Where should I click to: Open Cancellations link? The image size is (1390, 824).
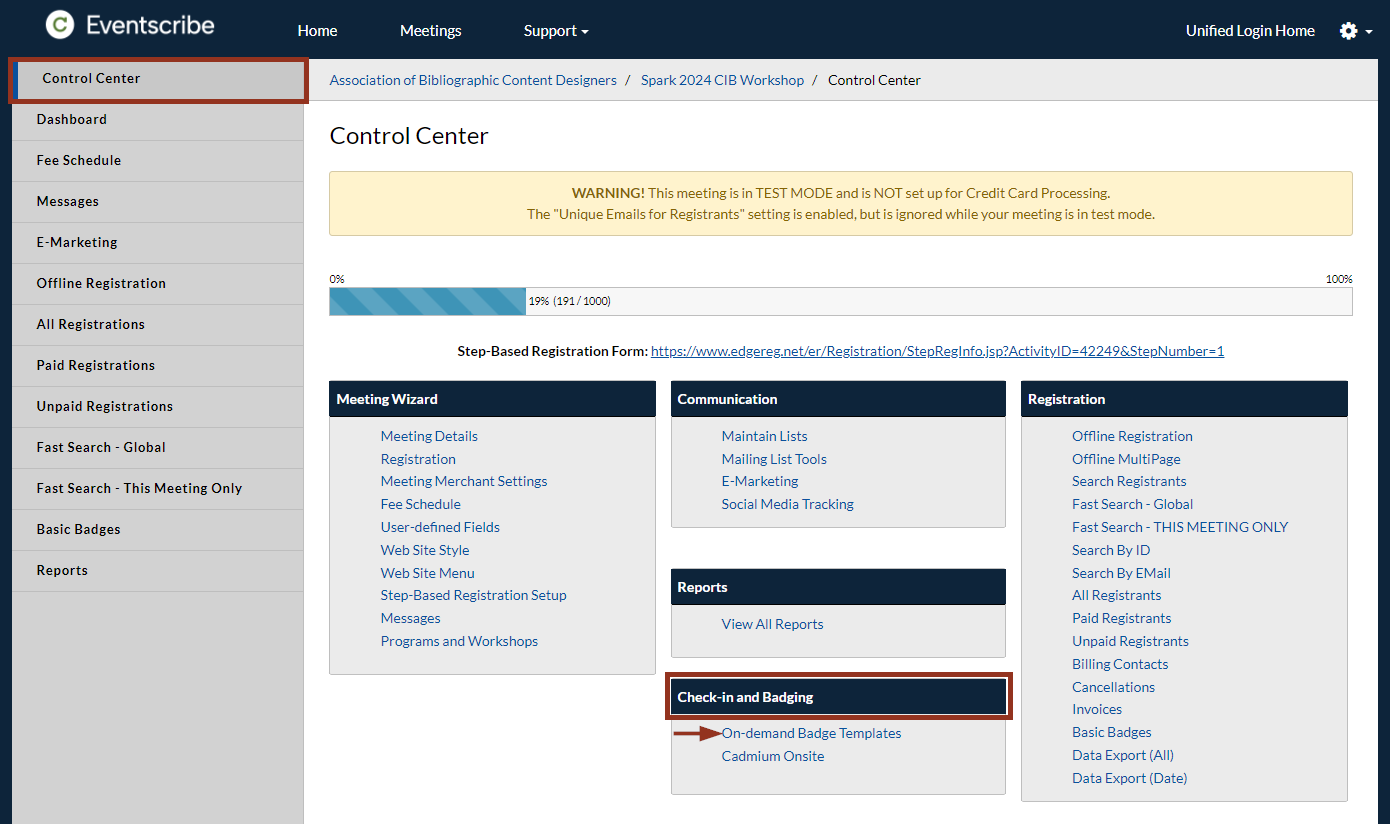pyautogui.click(x=1113, y=687)
